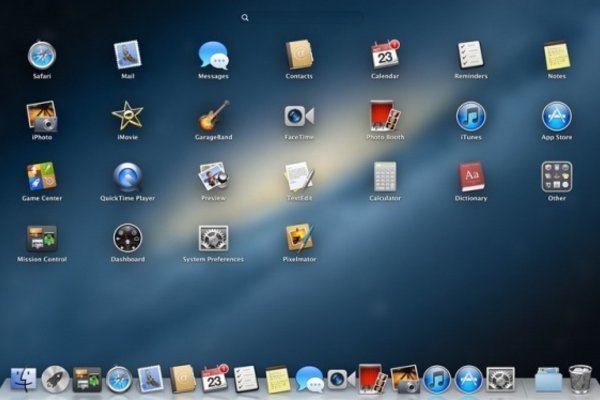Image resolution: width=600 pixels, height=400 pixels.
Task: Launch Preview app
Action: 214,176
